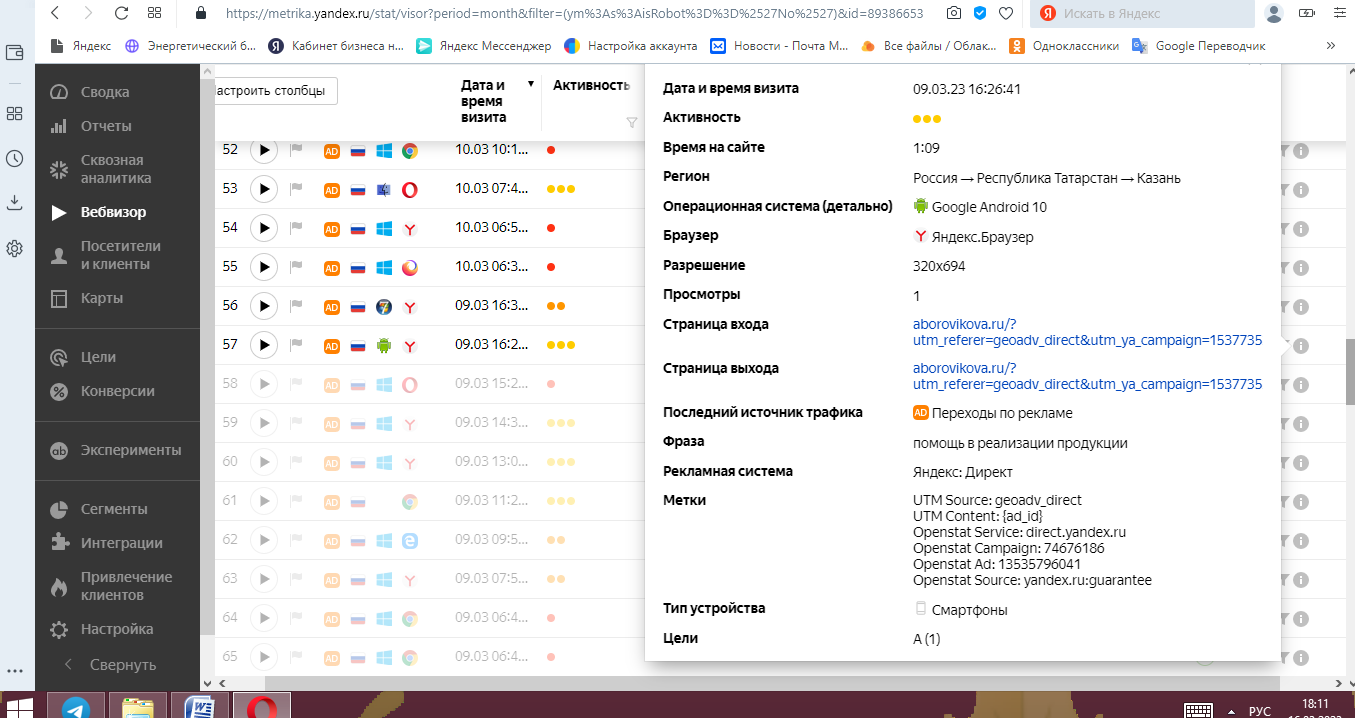Play the recording of visit 52
Viewport: 1355px width, 718px height.
tap(263, 150)
